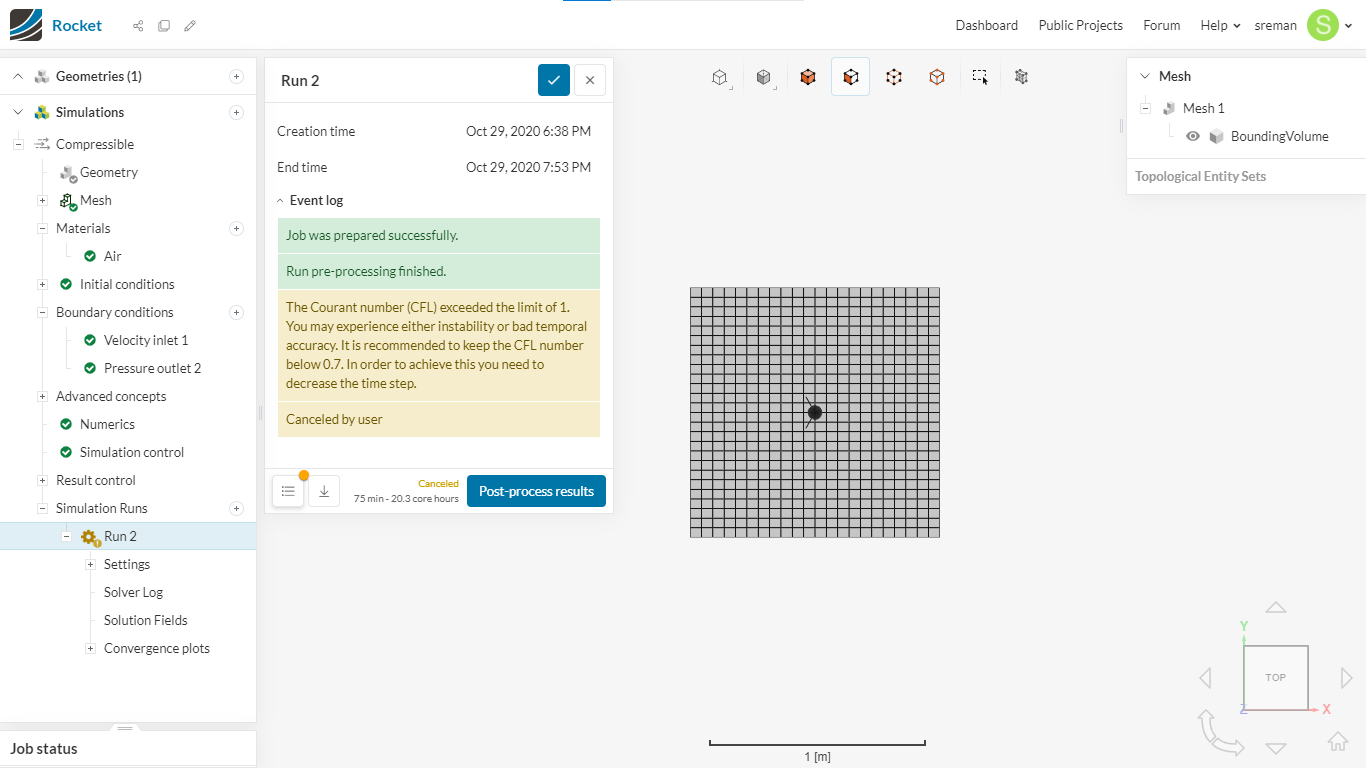1366x768 pixels.
Task: Open the Help dropdown menu
Action: point(1220,25)
